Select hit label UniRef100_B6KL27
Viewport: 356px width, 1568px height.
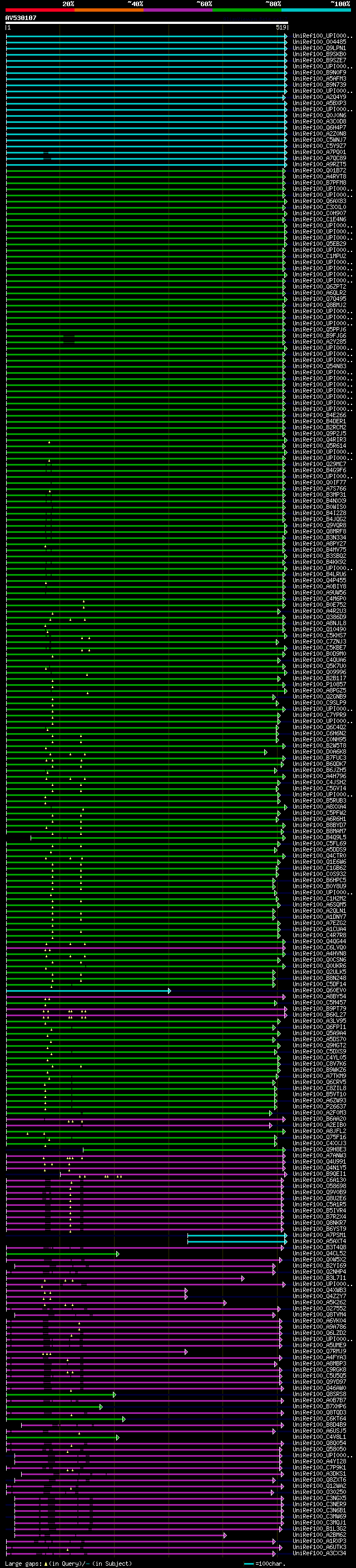pyautogui.click(x=319, y=1015)
